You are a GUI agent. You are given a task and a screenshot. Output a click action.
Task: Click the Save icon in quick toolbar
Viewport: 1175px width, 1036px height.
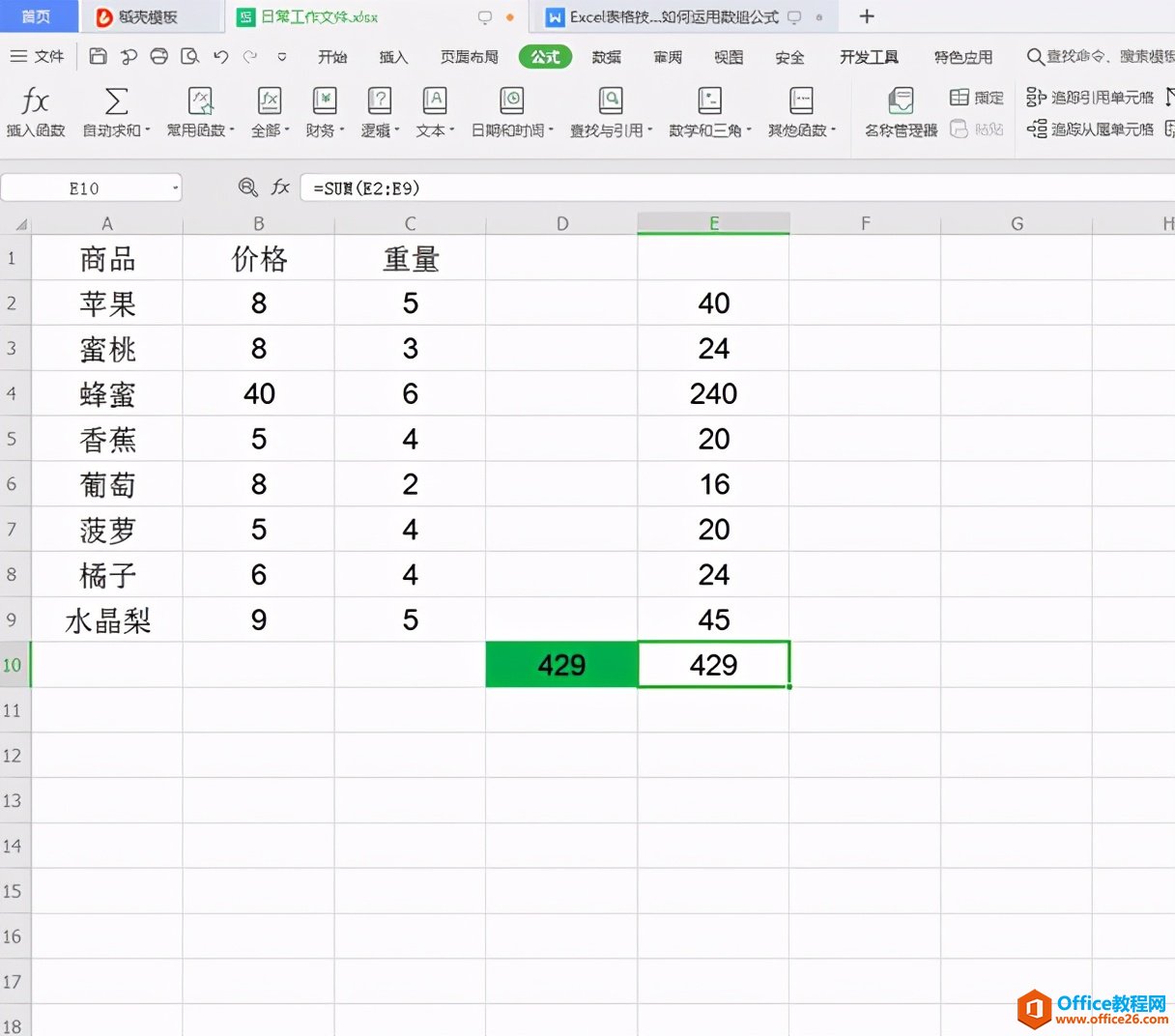click(98, 56)
